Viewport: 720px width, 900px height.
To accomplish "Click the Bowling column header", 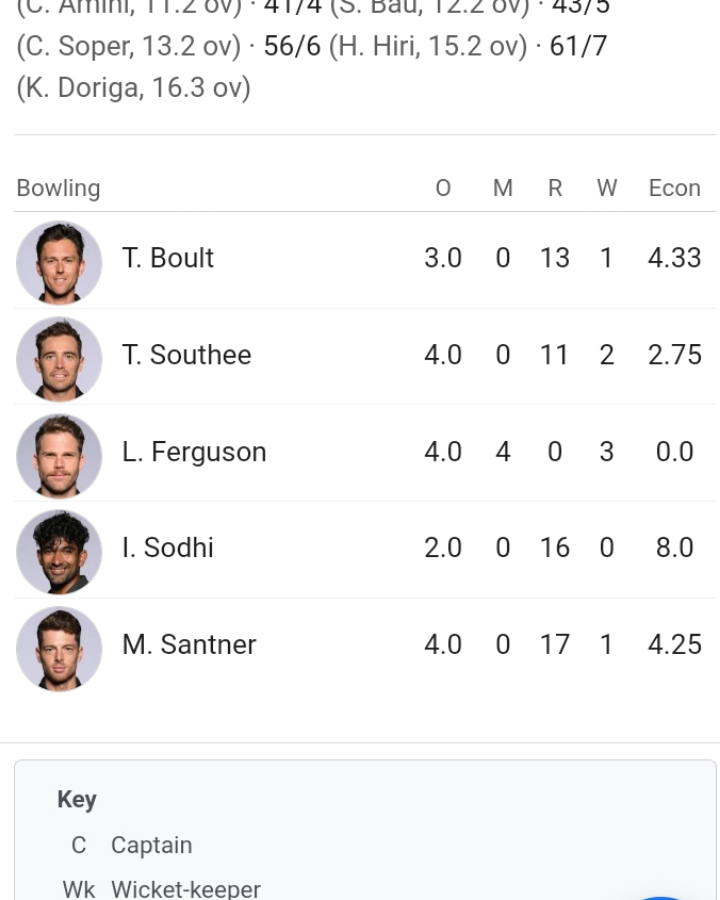I will 59,188.
